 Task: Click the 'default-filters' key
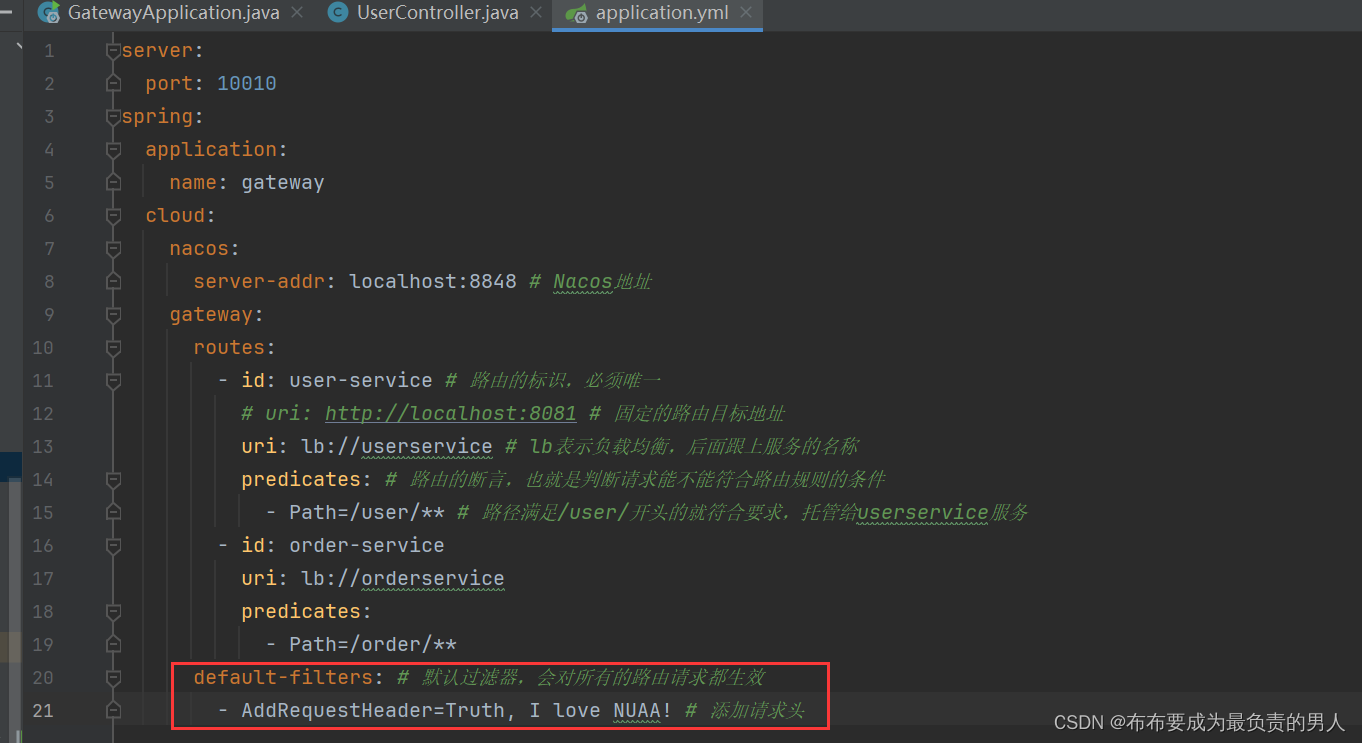coord(283,677)
